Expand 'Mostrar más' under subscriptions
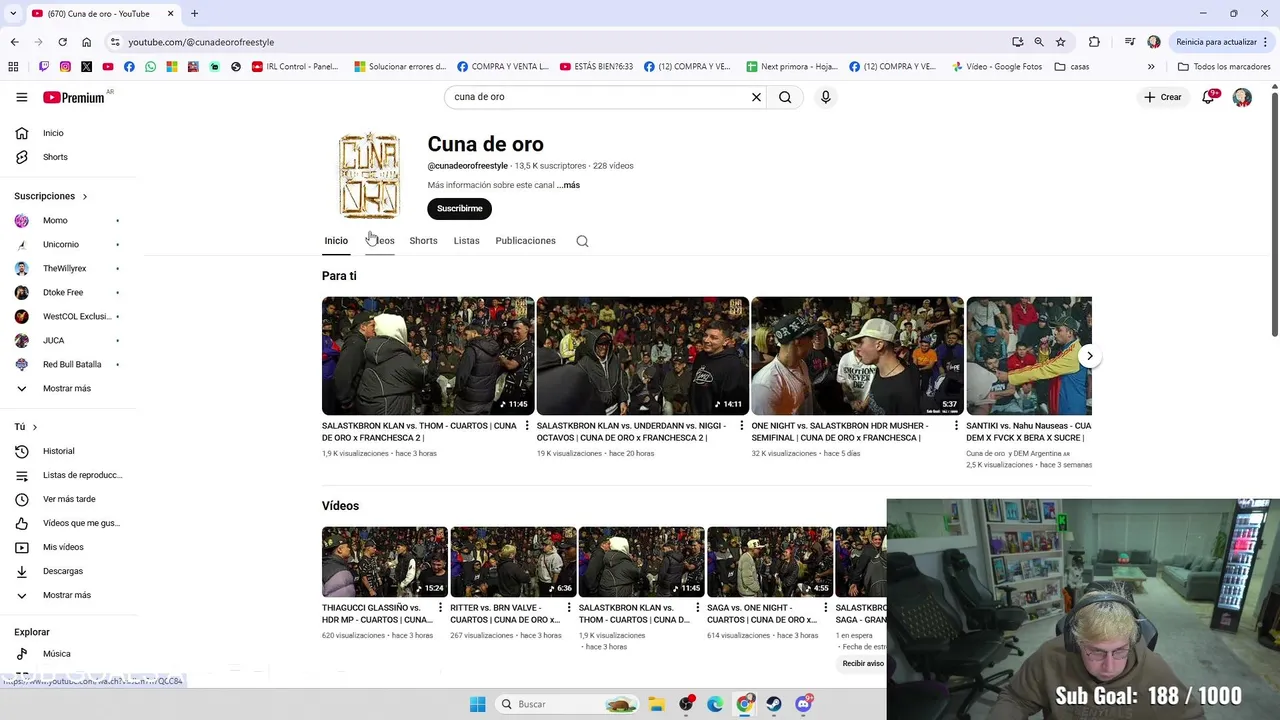This screenshot has height=720, width=1280. pyautogui.click(x=66, y=388)
